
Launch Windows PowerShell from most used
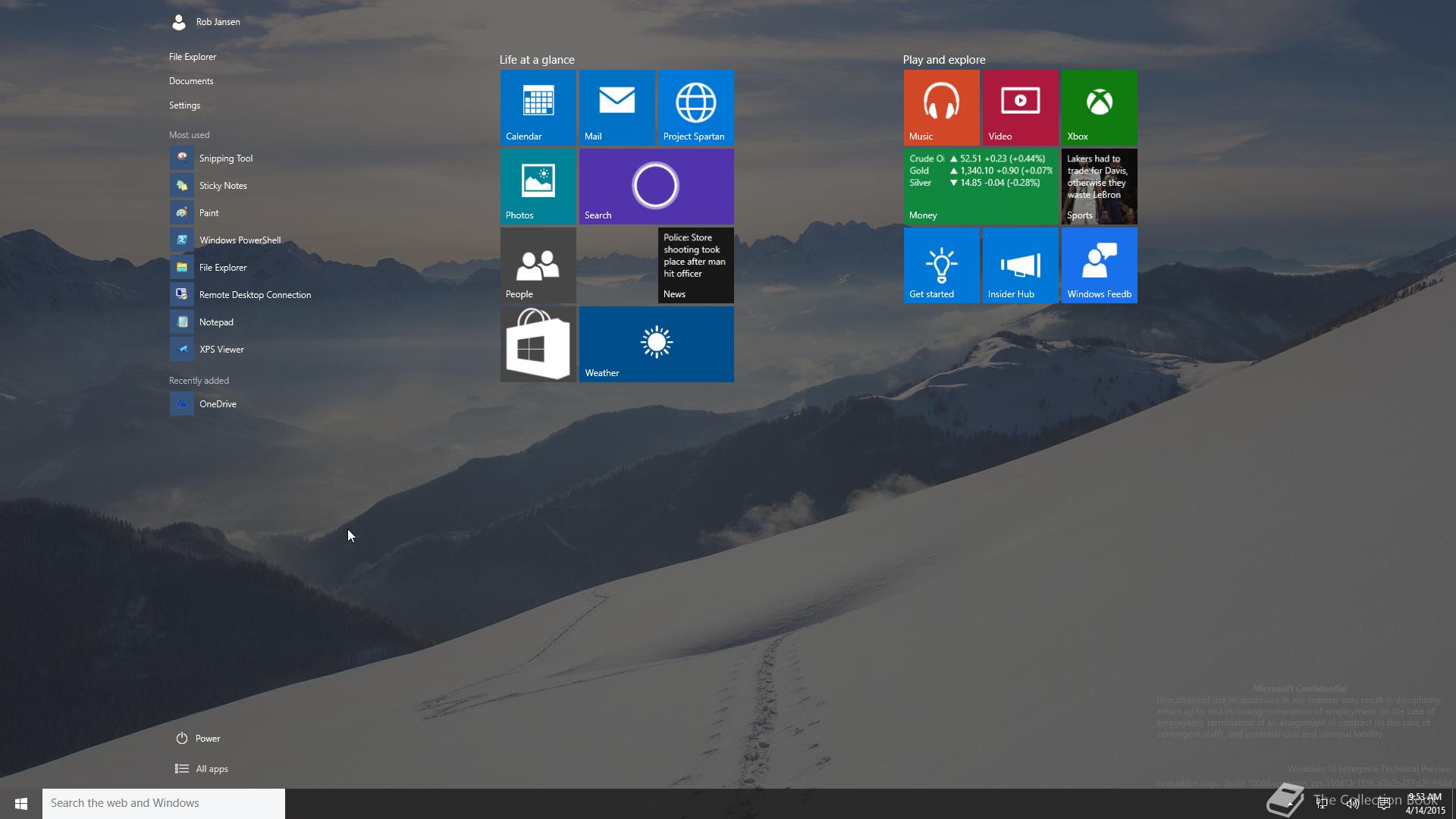pyautogui.click(x=226, y=240)
